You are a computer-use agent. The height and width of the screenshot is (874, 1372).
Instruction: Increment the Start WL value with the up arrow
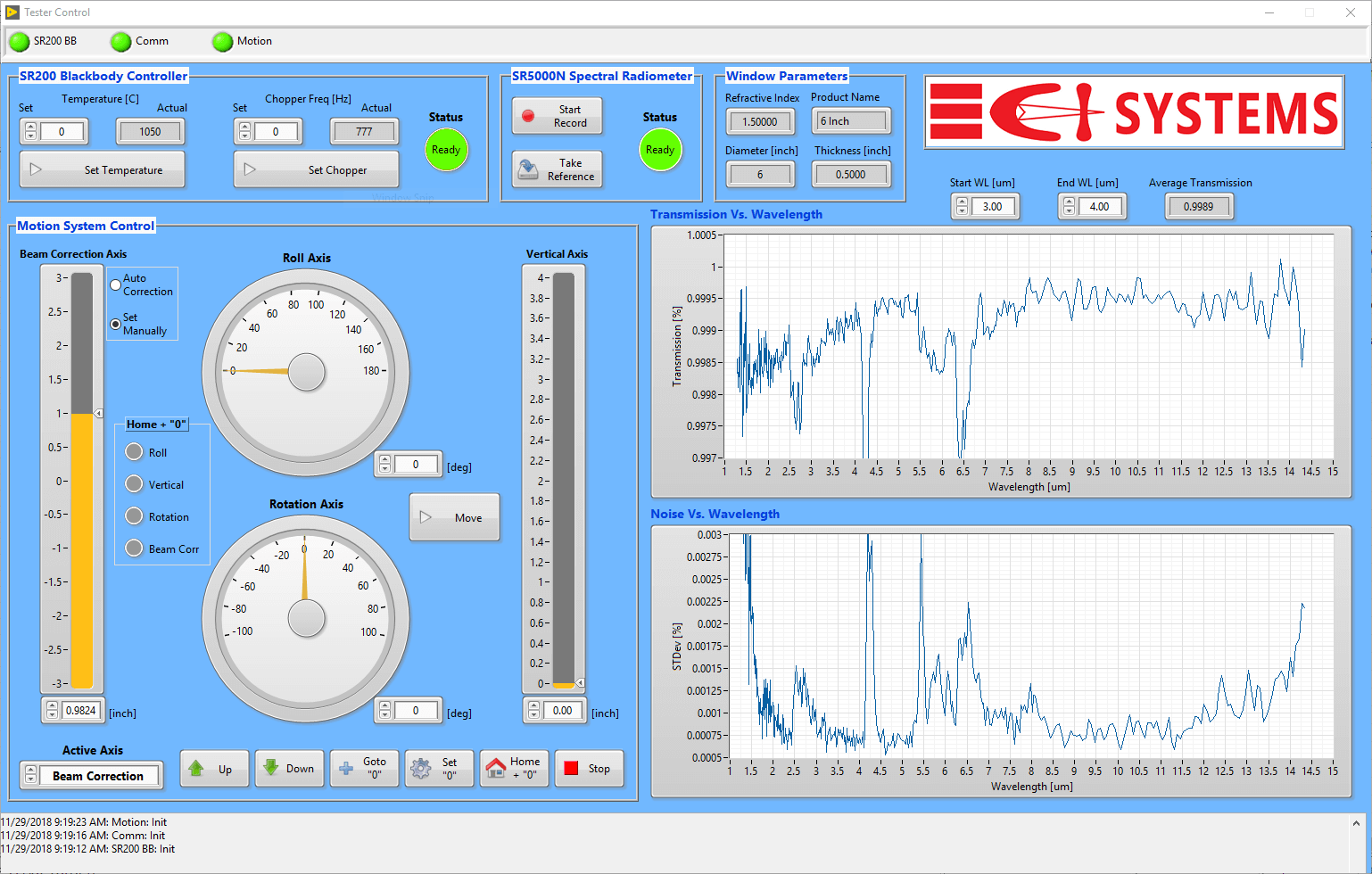click(962, 201)
